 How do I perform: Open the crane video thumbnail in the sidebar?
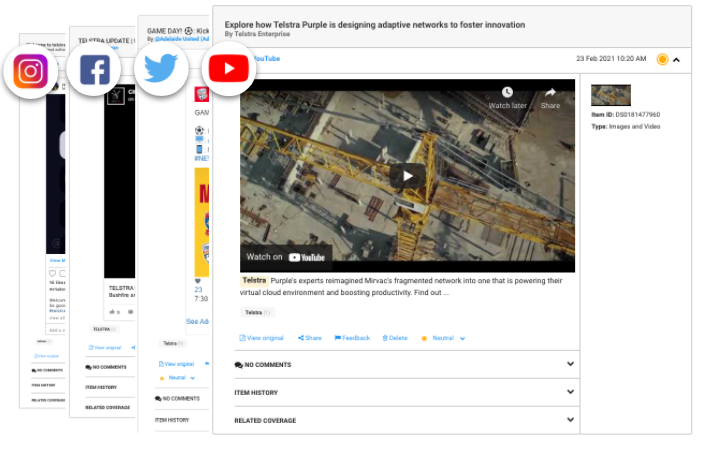click(x=611, y=95)
